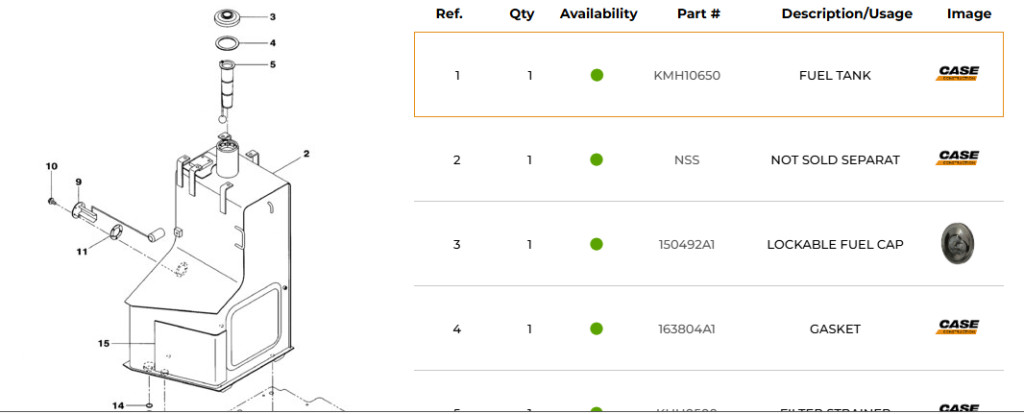Select the FUEL TANK description
Viewport: 1024px width, 414px height.
tap(835, 75)
